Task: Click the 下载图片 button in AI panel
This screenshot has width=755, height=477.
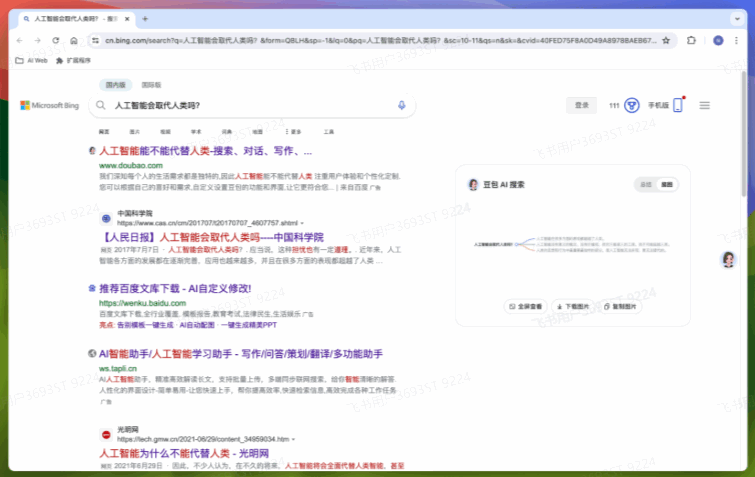Action: click(573, 306)
